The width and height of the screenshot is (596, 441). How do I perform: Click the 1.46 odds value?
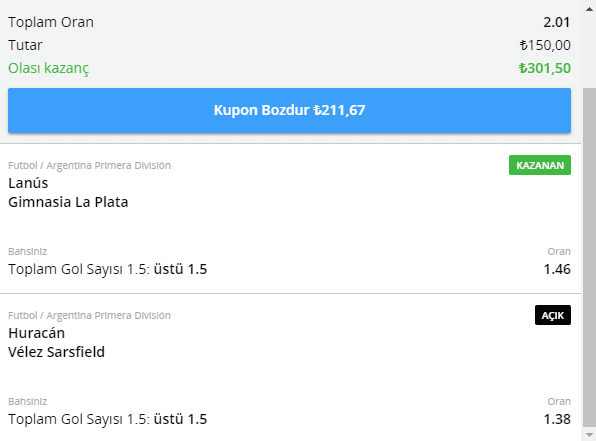[x=557, y=269]
